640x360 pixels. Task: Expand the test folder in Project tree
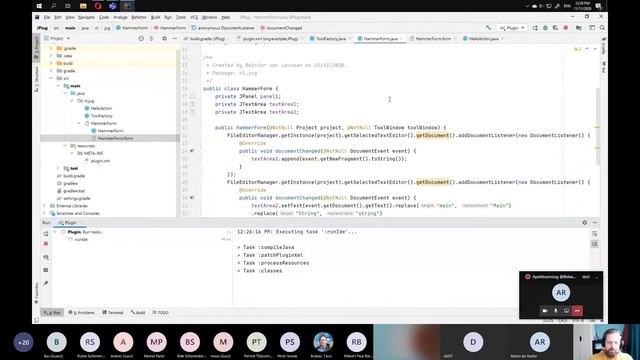58,168
